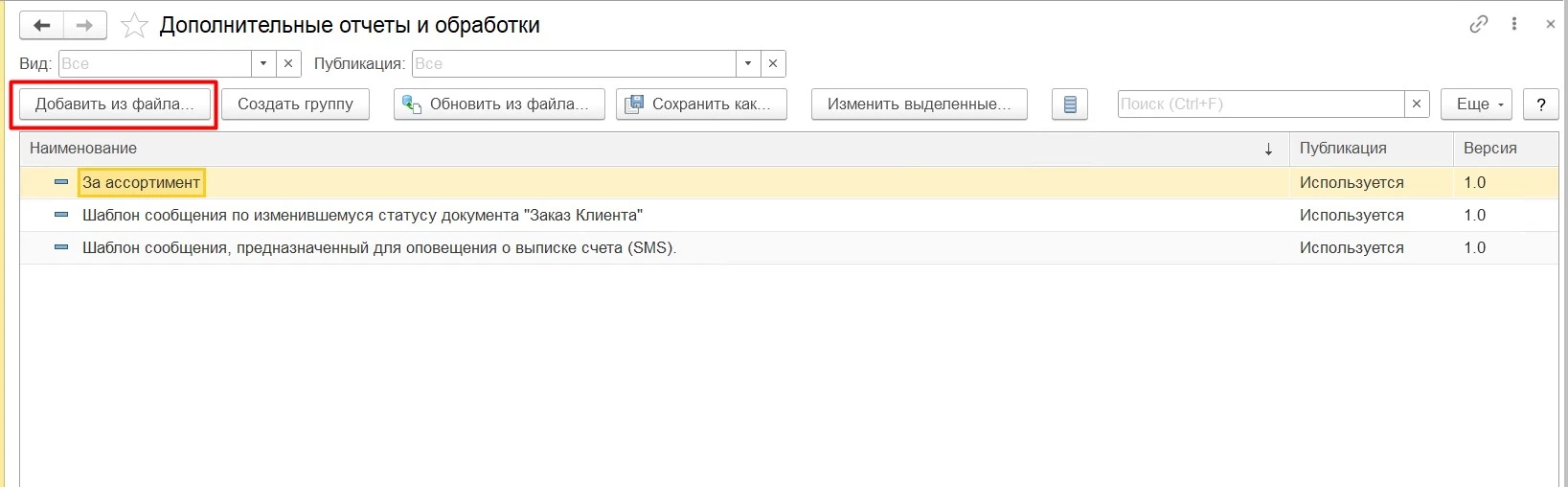Click the Поиск (Ctrl+F) search field

coord(1261,104)
